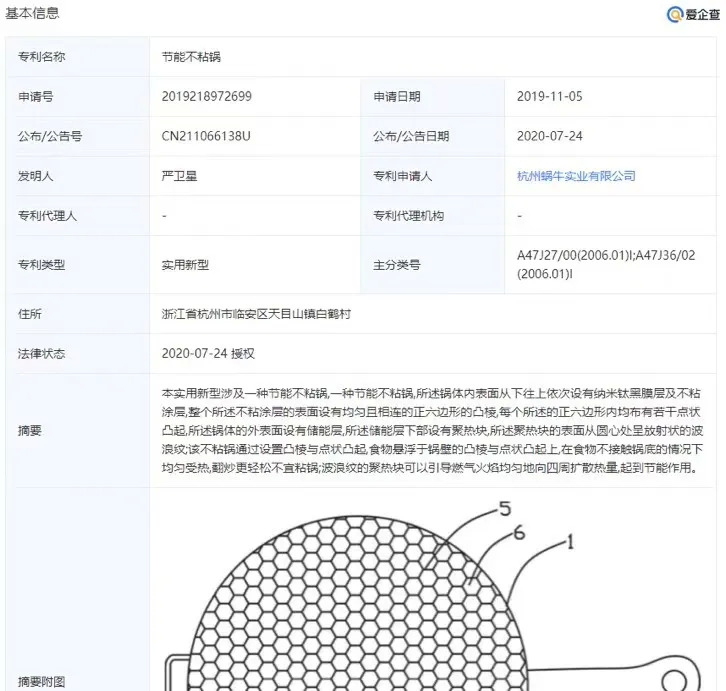
Task: Click the 发明人 row label
Action: pyautogui.click(x=35, y=176)
